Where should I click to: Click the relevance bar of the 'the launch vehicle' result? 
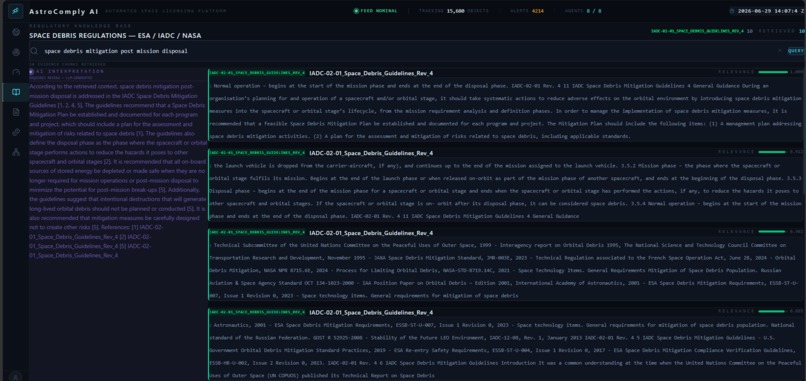tap(773, 152)
